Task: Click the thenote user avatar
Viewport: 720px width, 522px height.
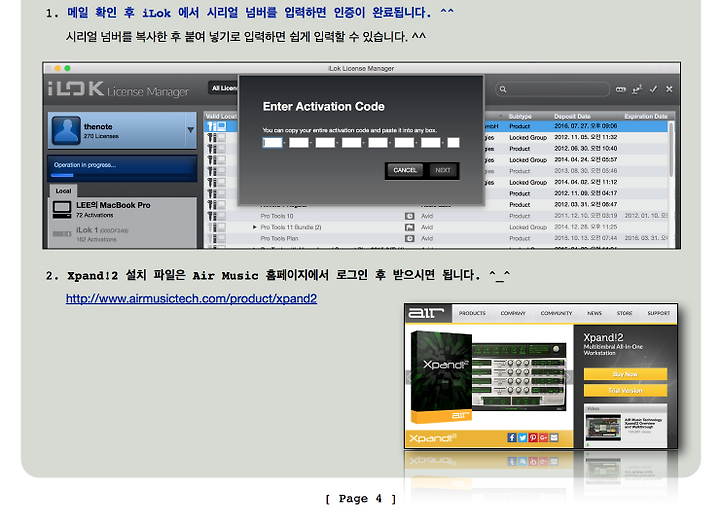Action: [x=66, y=130]
